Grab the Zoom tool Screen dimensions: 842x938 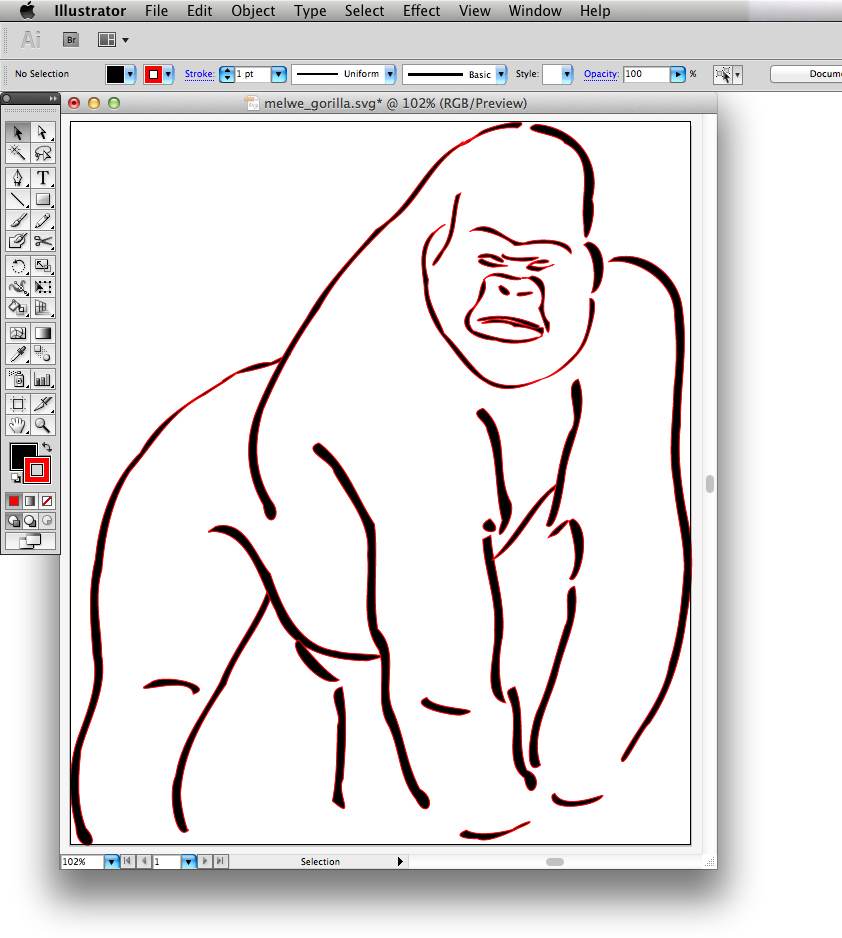click(x=43, y=425)
